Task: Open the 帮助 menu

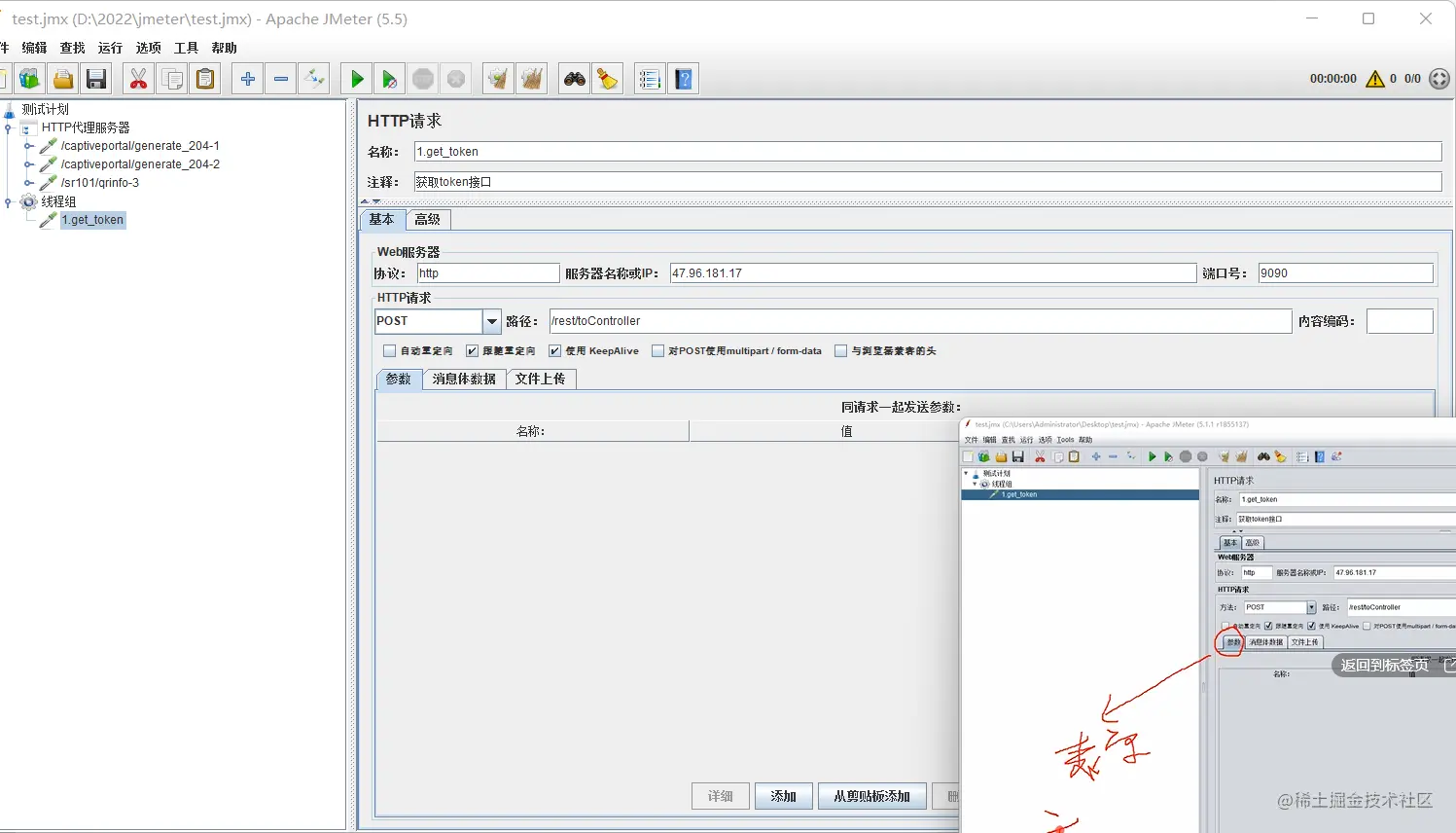Action: [225, 48]
